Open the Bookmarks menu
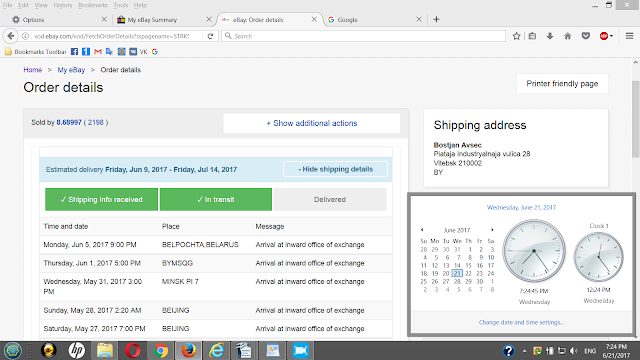This screenshot has width=640, height=360. click(93, 5)
